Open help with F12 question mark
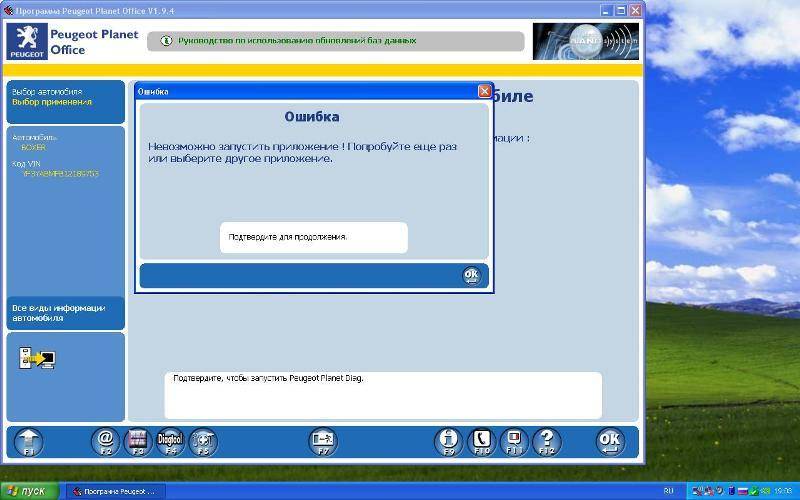 (x=546, y=440)
